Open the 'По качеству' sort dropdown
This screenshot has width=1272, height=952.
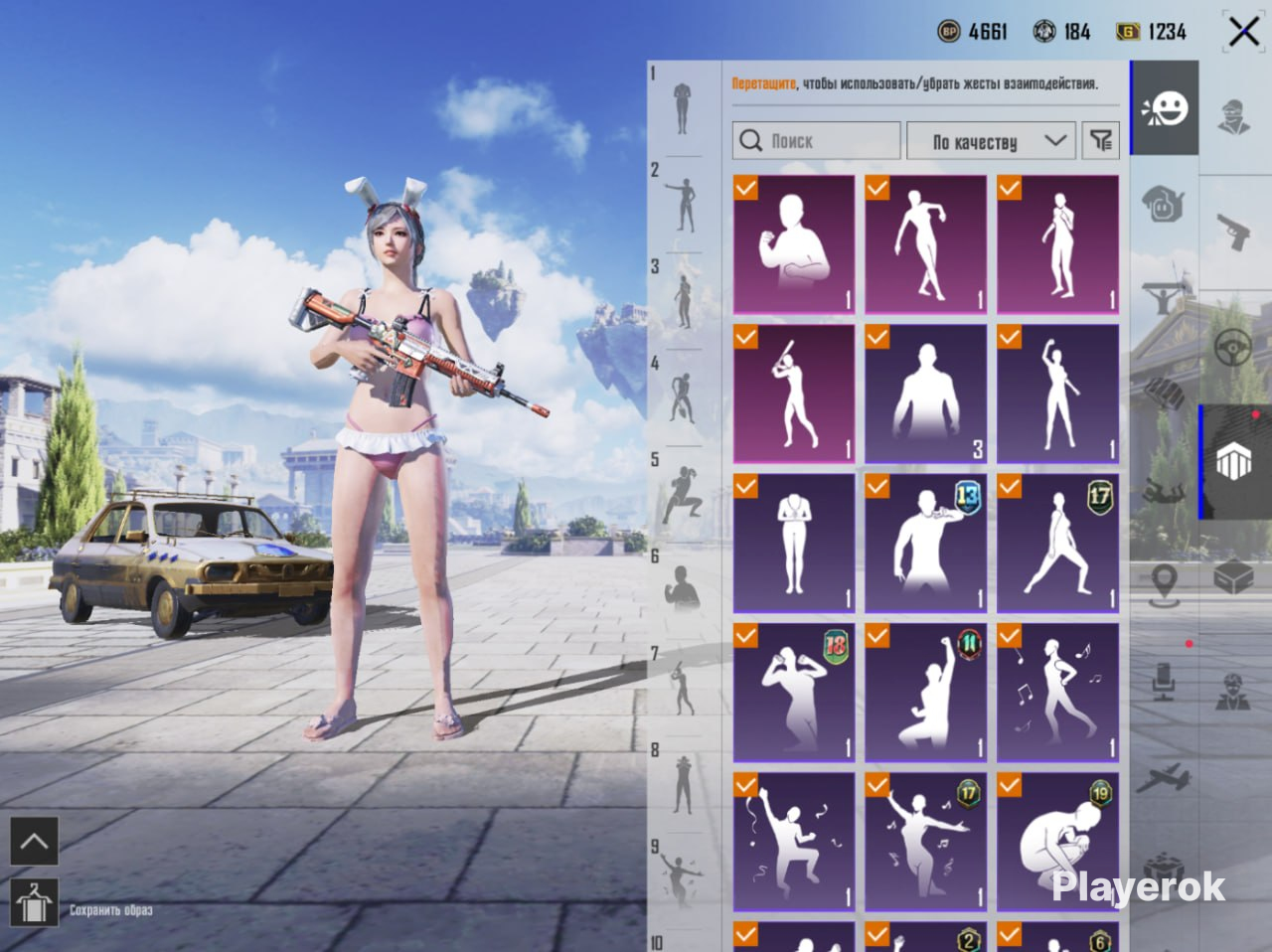992,141
